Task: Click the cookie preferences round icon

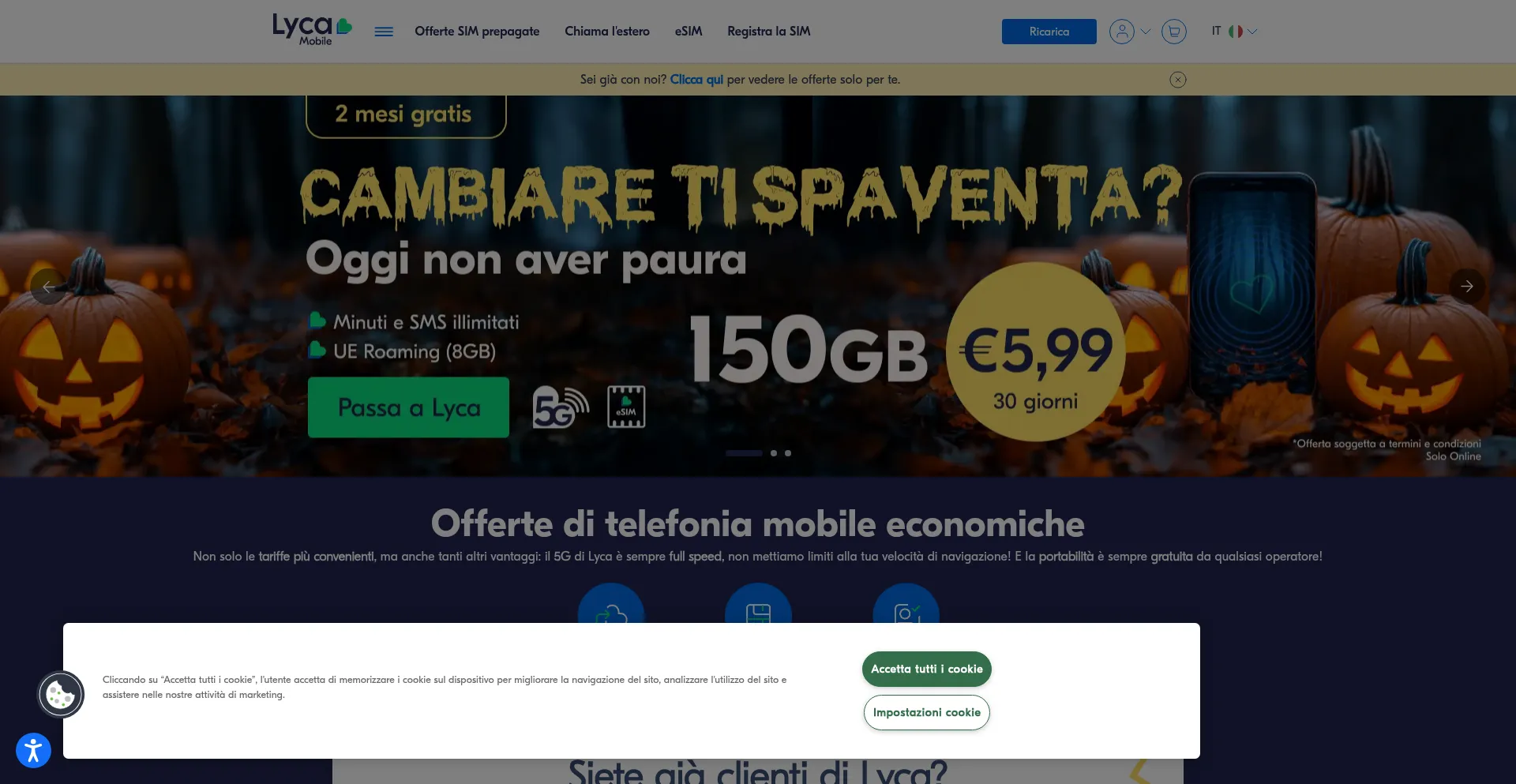Action: click(x=61, y=695)
